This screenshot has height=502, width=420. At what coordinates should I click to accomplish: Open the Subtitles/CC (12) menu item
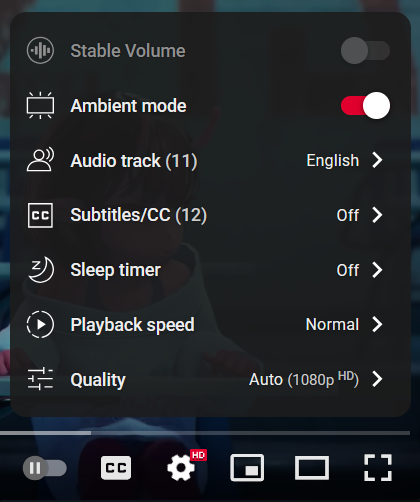(x=210, y=215)
